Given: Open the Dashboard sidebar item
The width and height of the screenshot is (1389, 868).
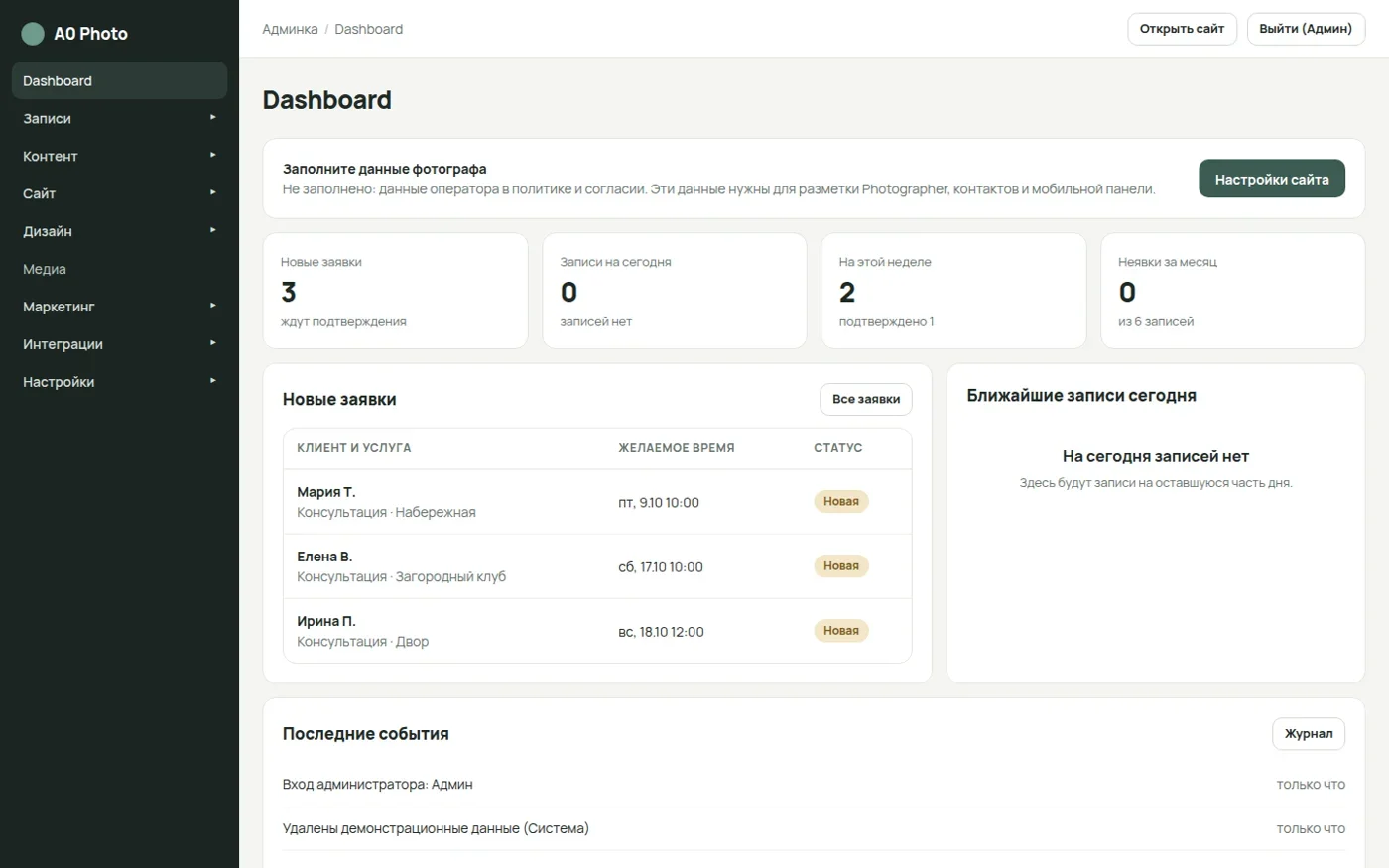Looking at the screenshot, I should [119, 81].
